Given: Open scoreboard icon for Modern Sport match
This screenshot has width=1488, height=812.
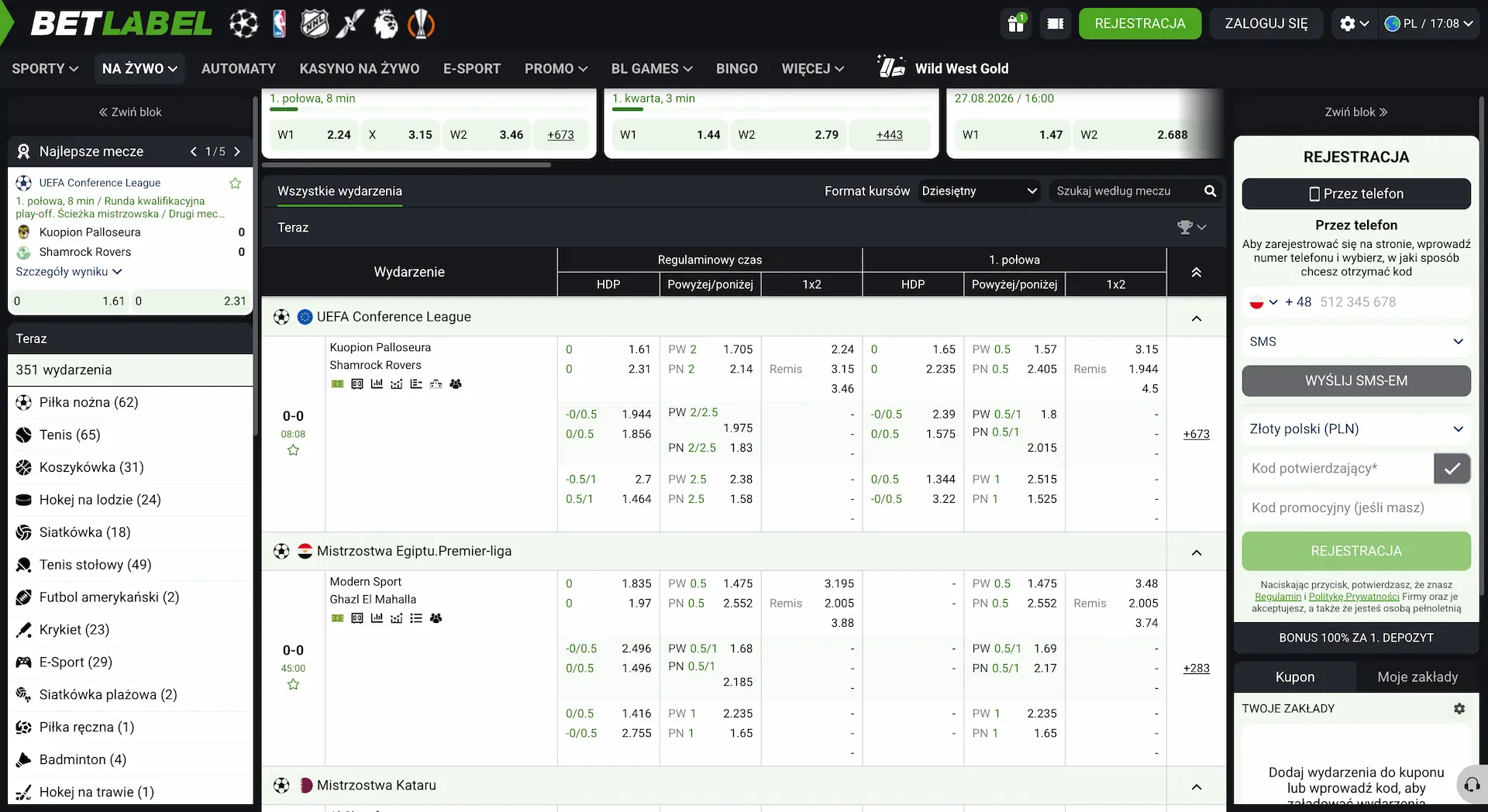Looking at the screenshot, I should pos(356,618).
